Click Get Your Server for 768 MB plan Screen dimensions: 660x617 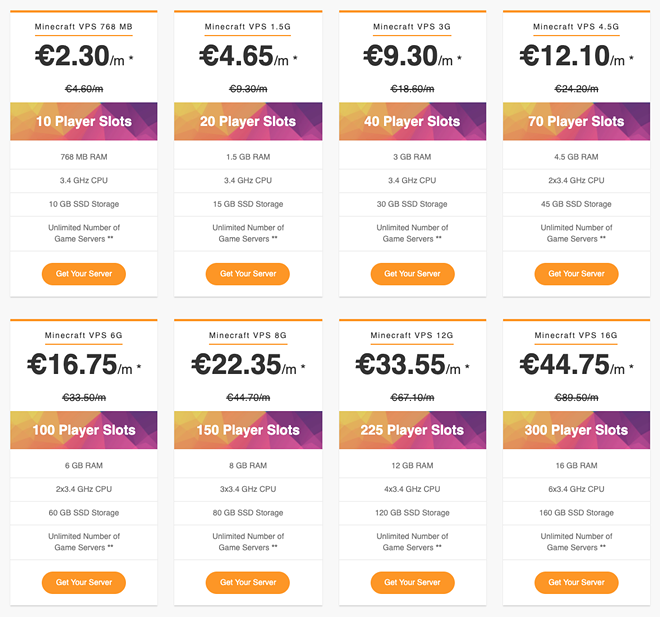click(x=84, y=274)
